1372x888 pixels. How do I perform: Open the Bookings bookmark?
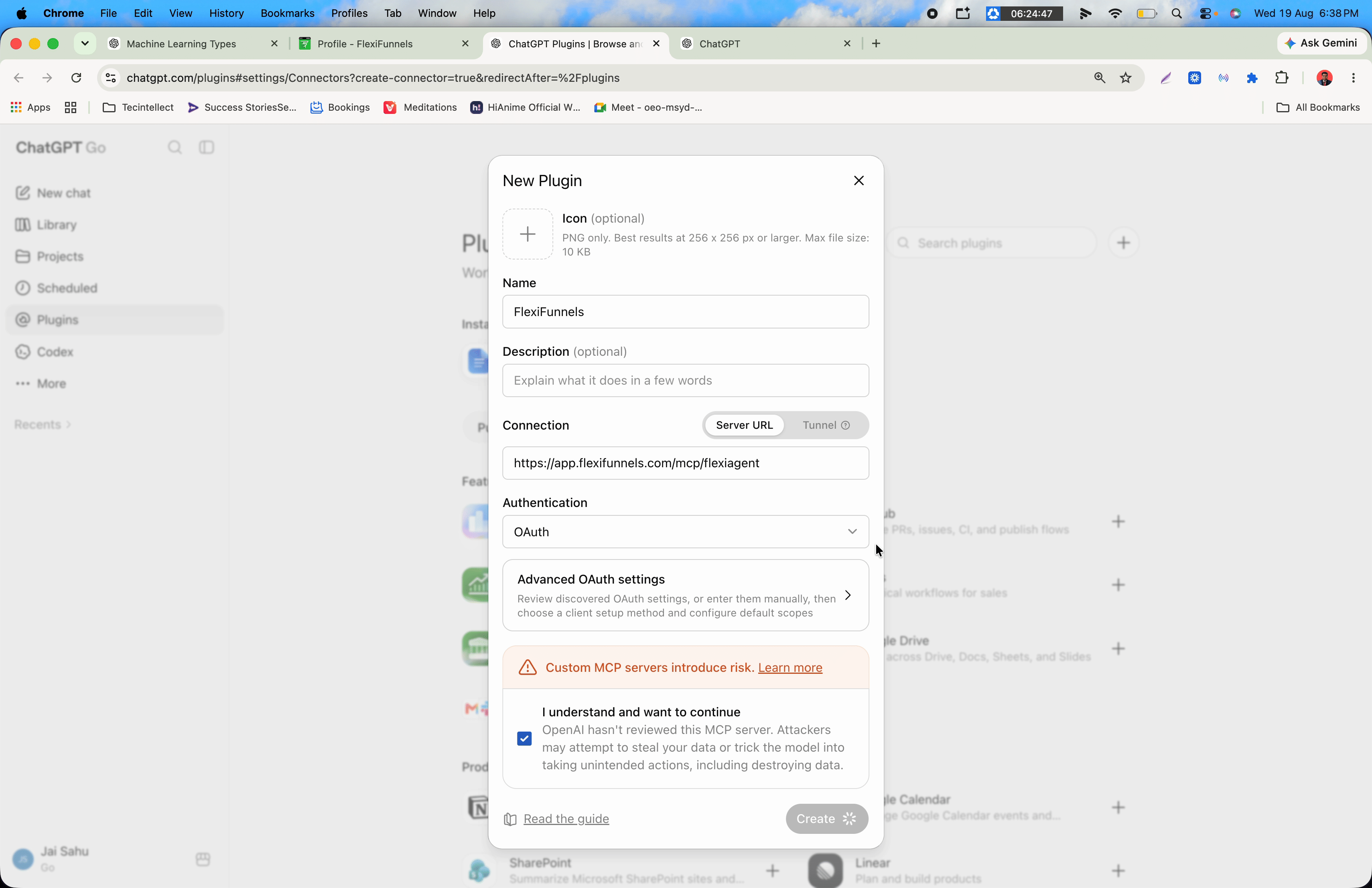[340, 107]
